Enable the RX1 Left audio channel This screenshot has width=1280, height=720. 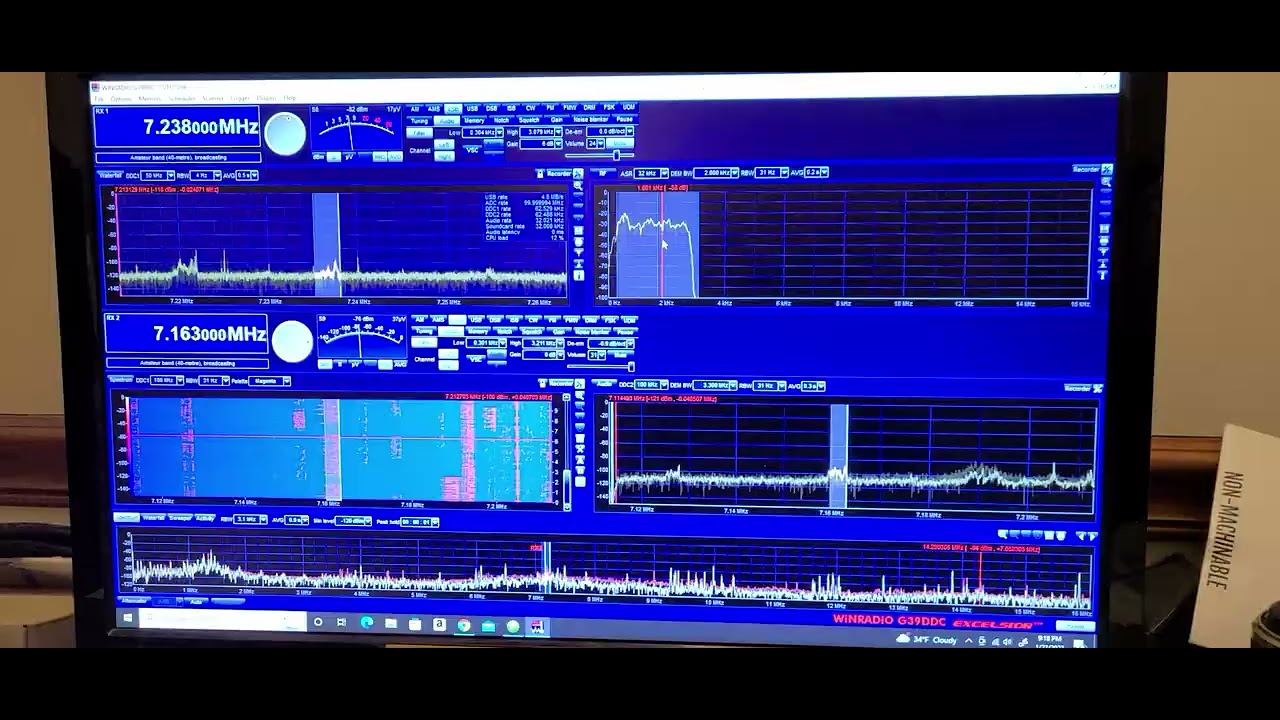[x=443, y=144]
